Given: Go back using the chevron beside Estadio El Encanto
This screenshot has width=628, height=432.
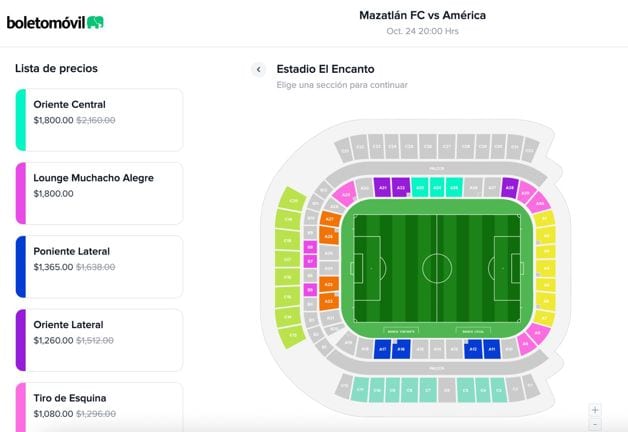Looking at the screenshot, I should [x=258, y=69].
